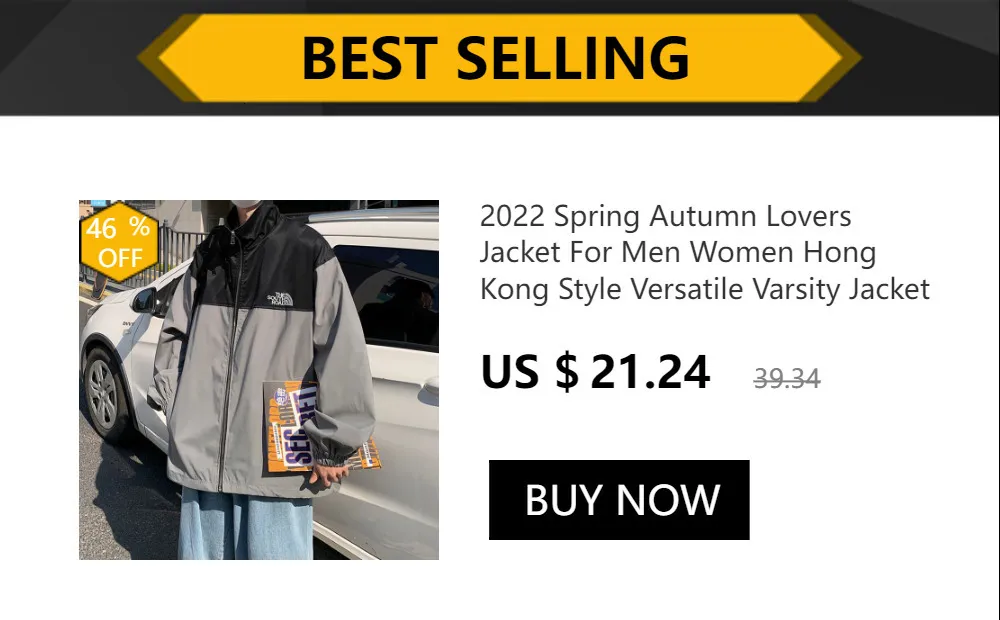Open the jacket product title link
Viewport: 1000px width, 620px height.
point(705,253)
